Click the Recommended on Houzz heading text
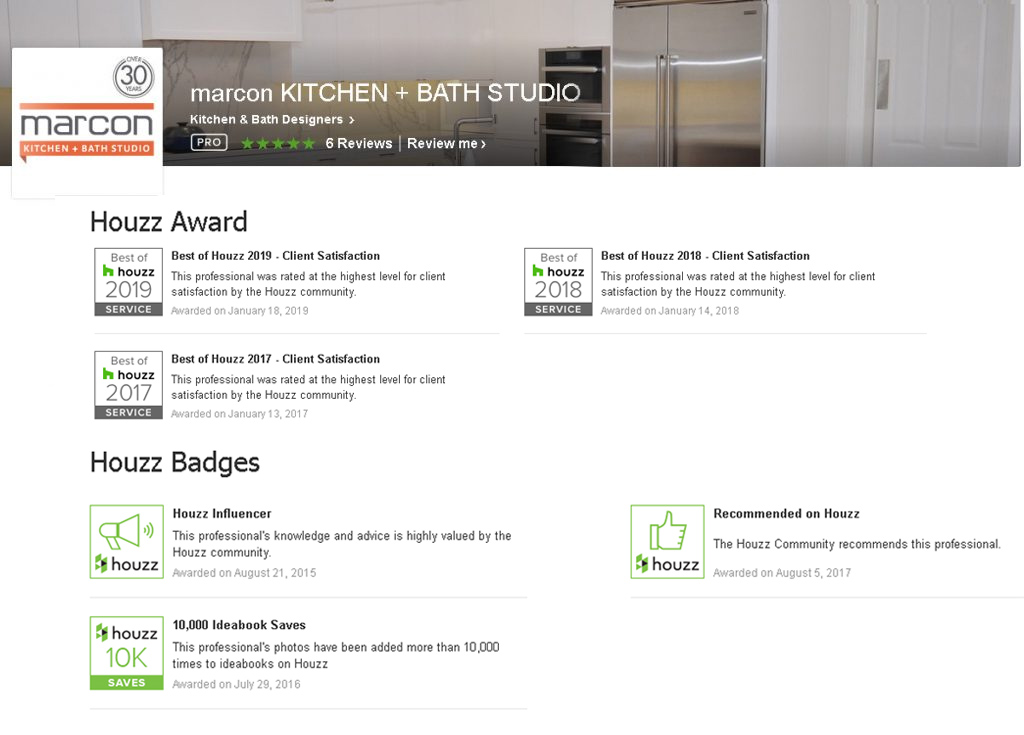This screenshot has height=735, width=1024. (786, 514)
